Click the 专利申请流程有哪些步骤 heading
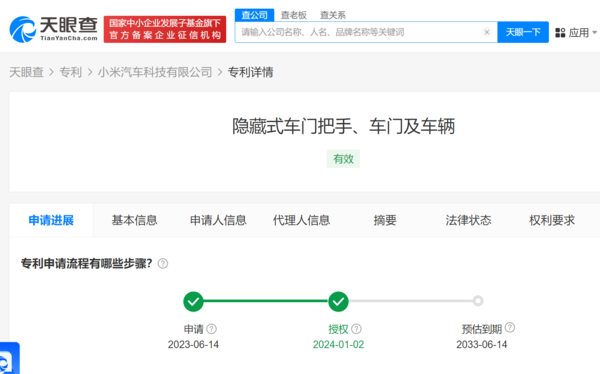Viewport: 600px width, 374px height. [x=87, y=263]
